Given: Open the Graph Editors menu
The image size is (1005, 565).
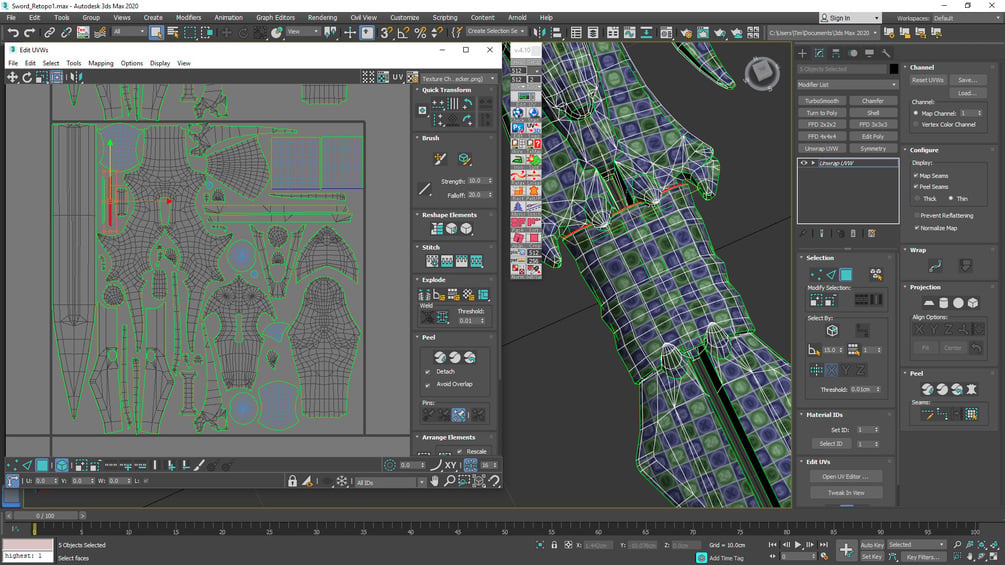Looking at the screenshot, I should pos(276,17).
